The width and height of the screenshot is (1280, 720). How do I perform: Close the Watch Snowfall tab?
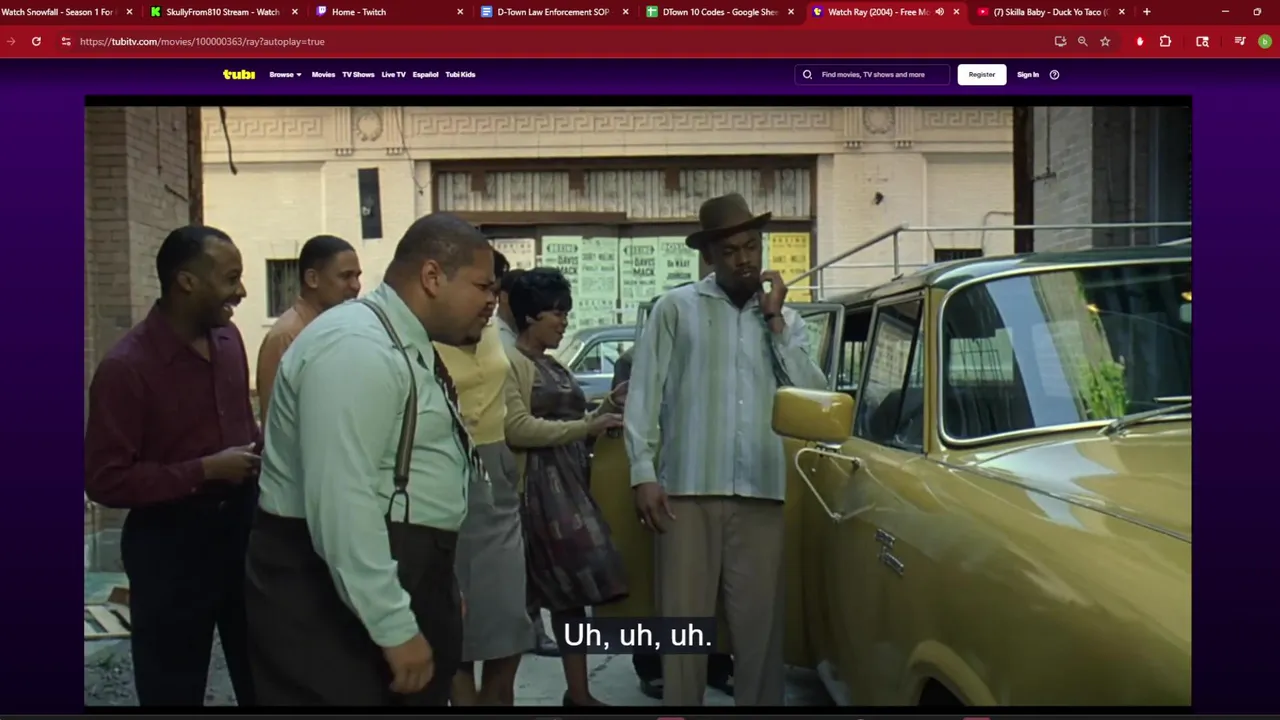[129, 12]
